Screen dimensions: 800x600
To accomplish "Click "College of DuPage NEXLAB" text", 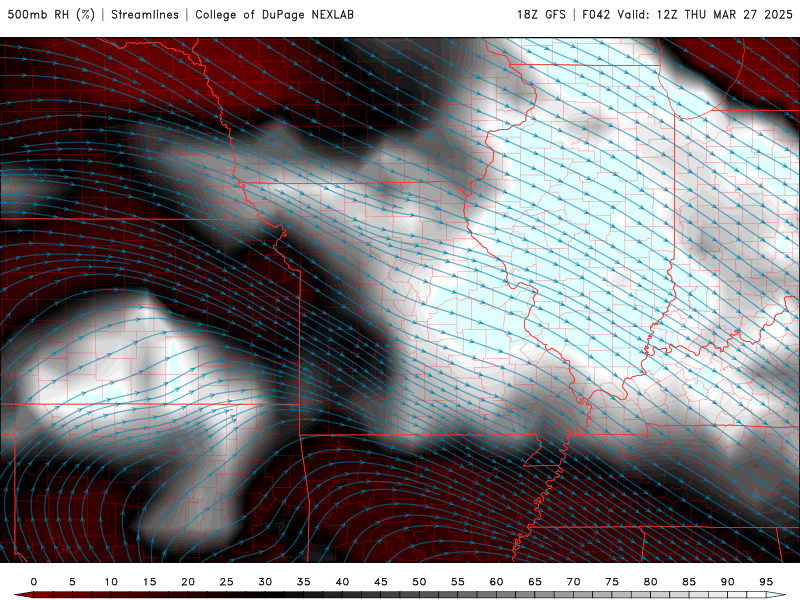I will click(274, 15).
